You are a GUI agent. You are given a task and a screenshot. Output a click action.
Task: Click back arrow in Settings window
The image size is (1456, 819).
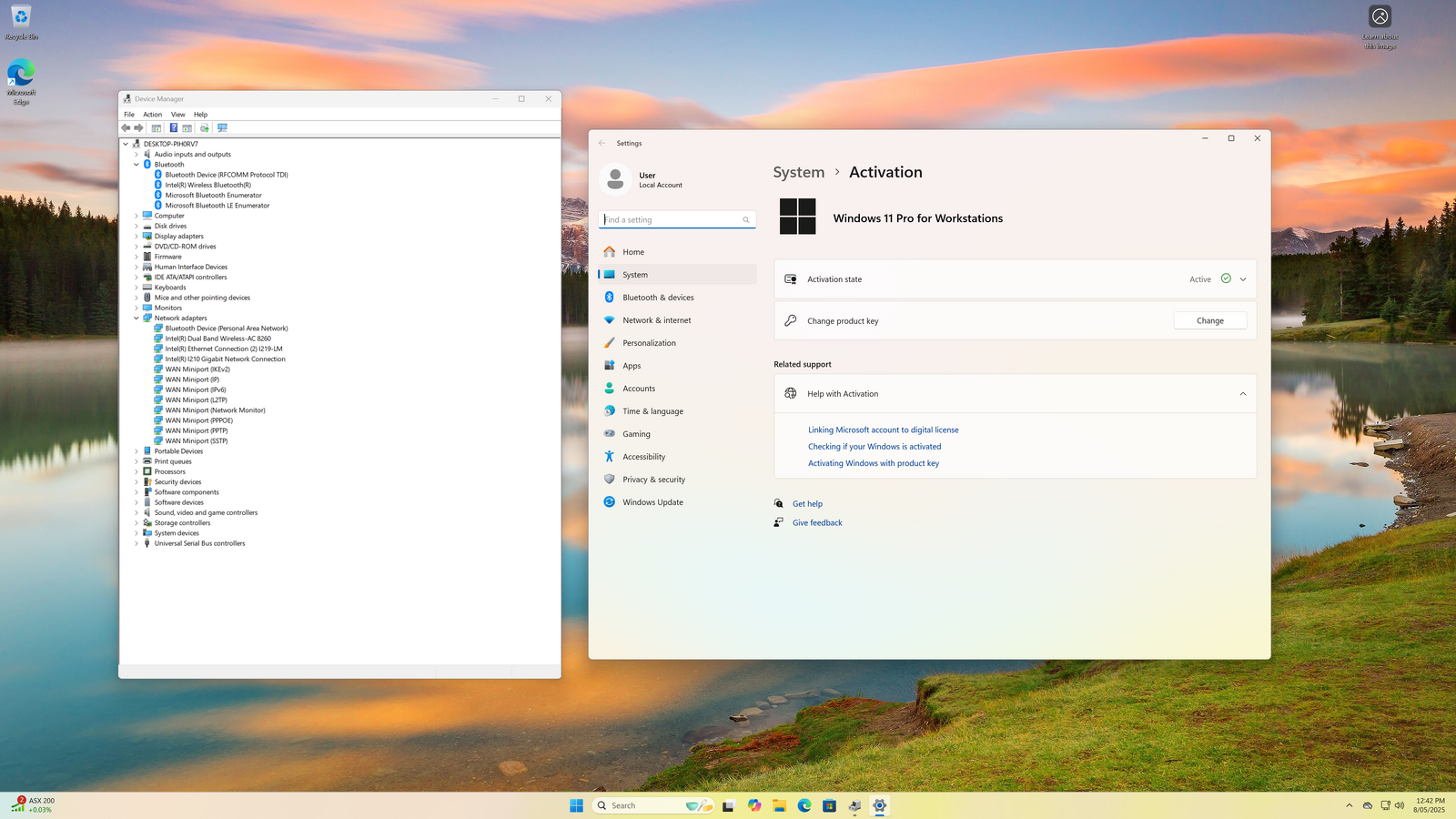(x=602, y=143)
